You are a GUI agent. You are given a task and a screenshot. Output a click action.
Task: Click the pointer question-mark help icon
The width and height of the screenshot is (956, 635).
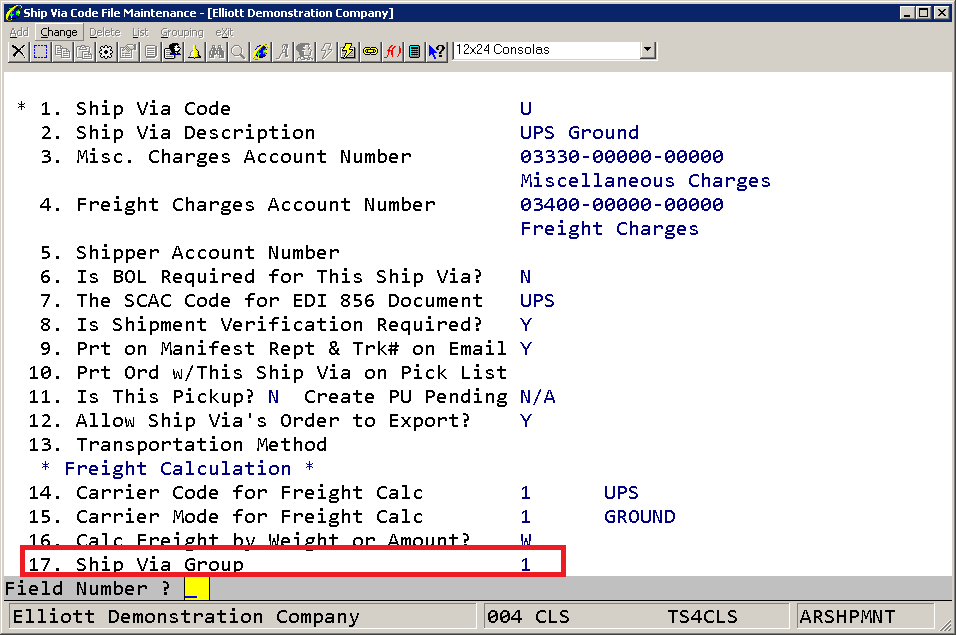437,52
